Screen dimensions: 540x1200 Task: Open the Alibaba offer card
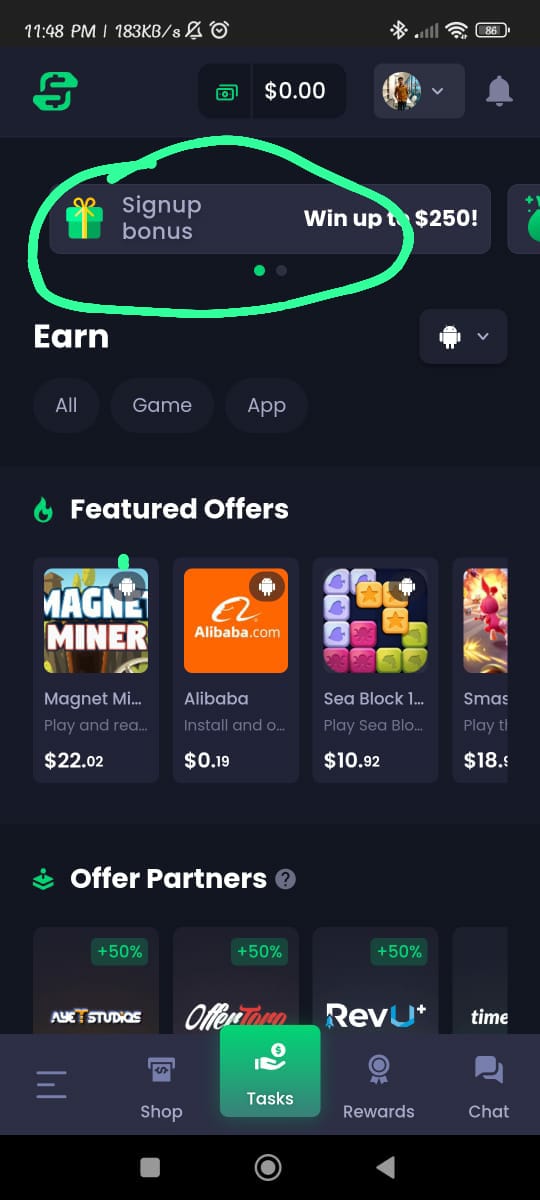click(236, 670)
